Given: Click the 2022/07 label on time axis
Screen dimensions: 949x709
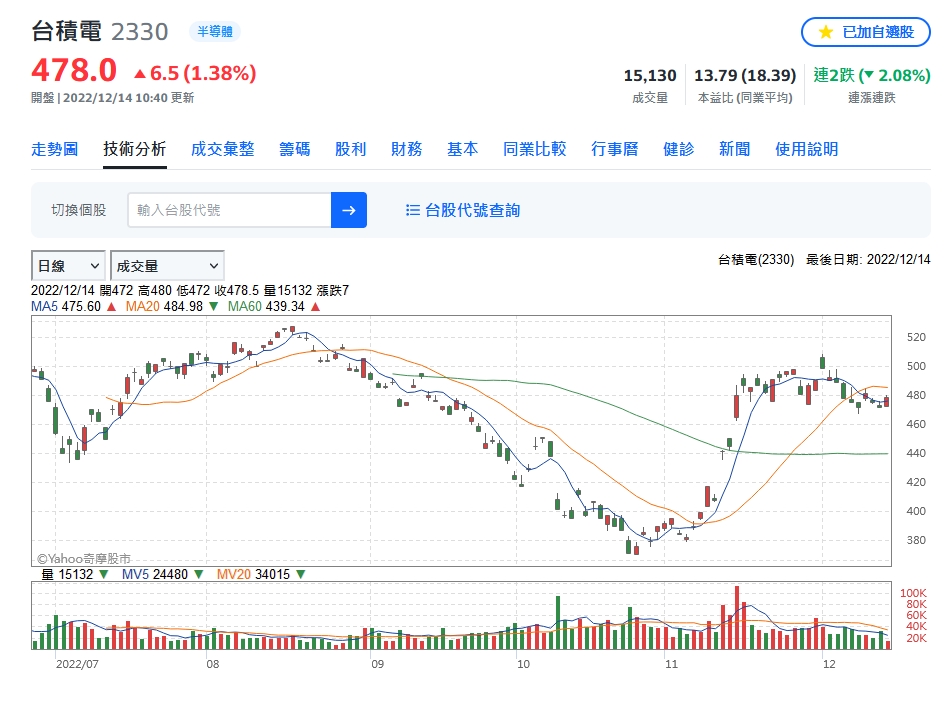Looking at the screenshot, I should [x=77, y=664].
